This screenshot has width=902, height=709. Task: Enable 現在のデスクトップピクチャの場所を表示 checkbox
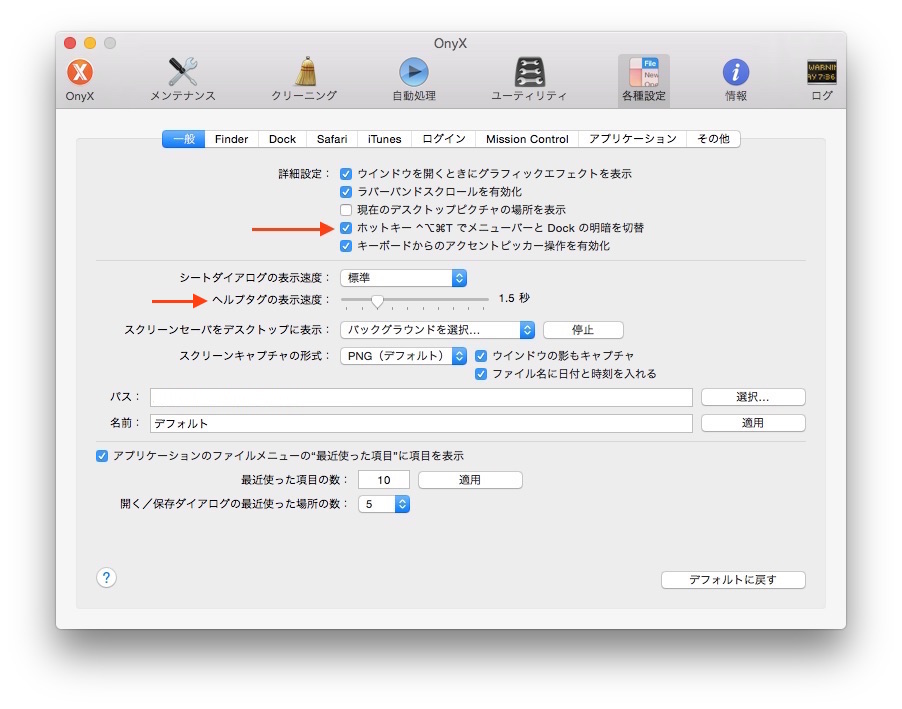coord(346,209)
